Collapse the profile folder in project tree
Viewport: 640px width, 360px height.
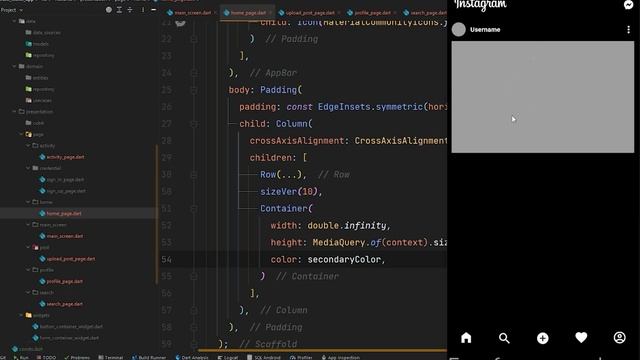coord(28,270)
